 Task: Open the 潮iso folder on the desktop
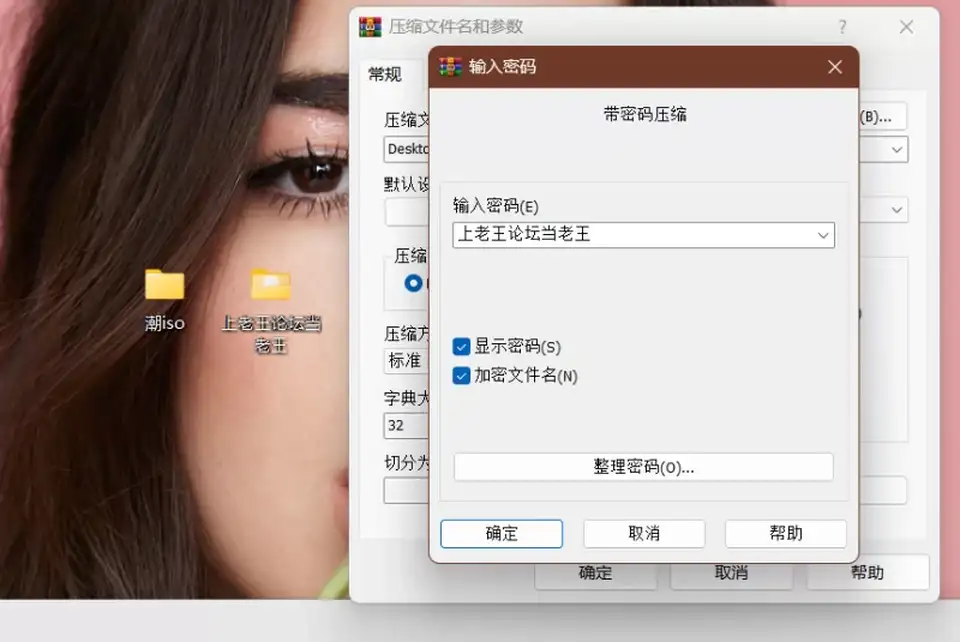164,299
